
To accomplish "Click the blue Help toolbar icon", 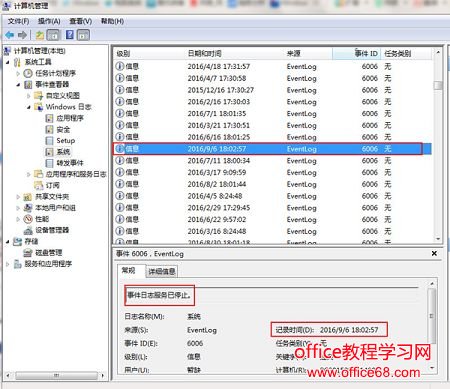I will 70,35.
